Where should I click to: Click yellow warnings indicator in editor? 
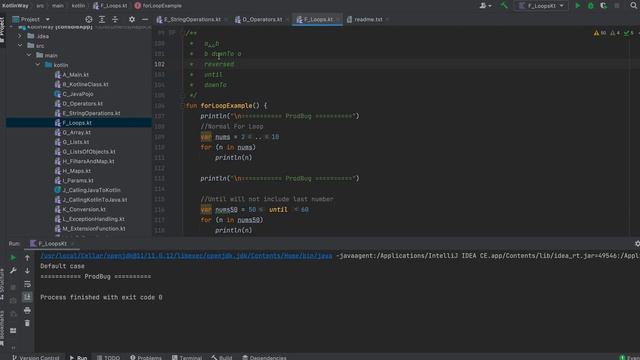pyautogui.click(x=600, y=33)
